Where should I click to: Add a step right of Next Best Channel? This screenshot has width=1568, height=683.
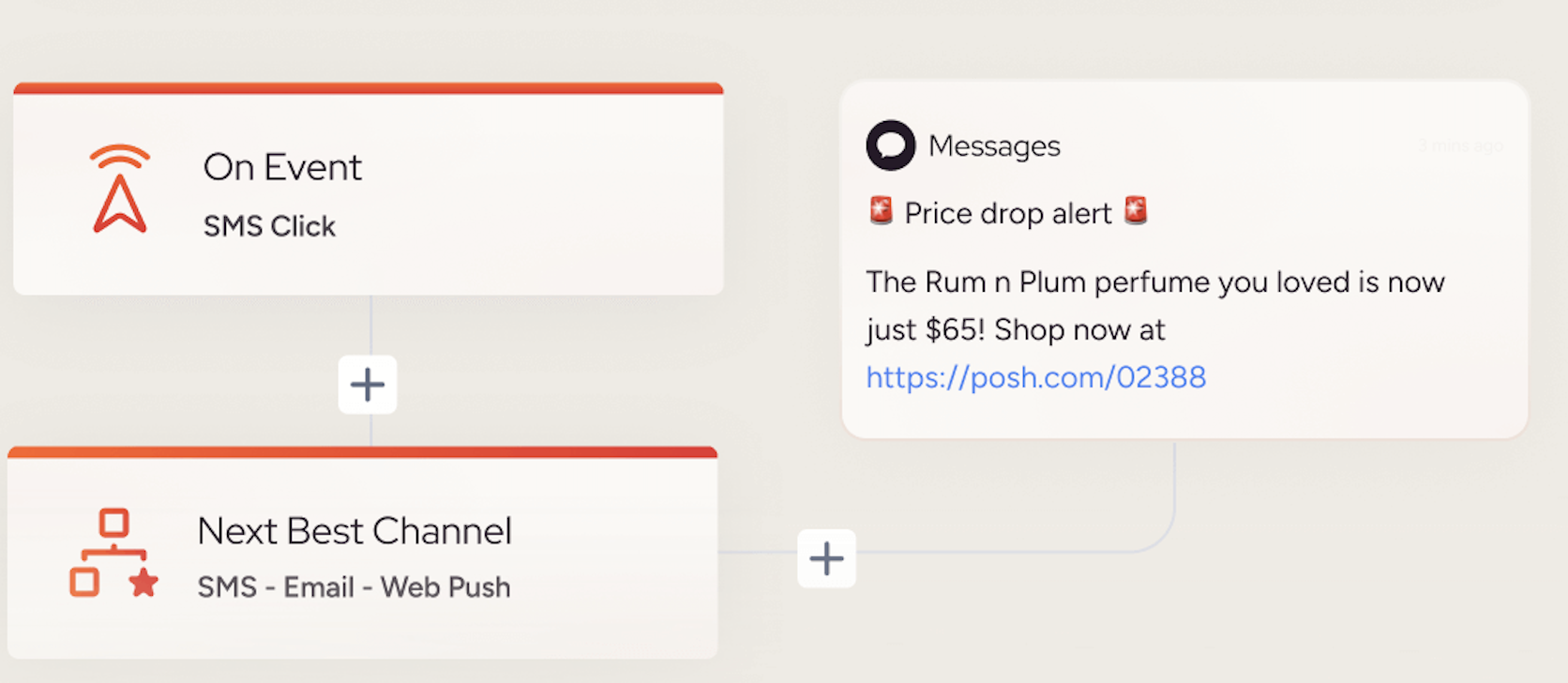pyautogui.click(x=826, y=559)
